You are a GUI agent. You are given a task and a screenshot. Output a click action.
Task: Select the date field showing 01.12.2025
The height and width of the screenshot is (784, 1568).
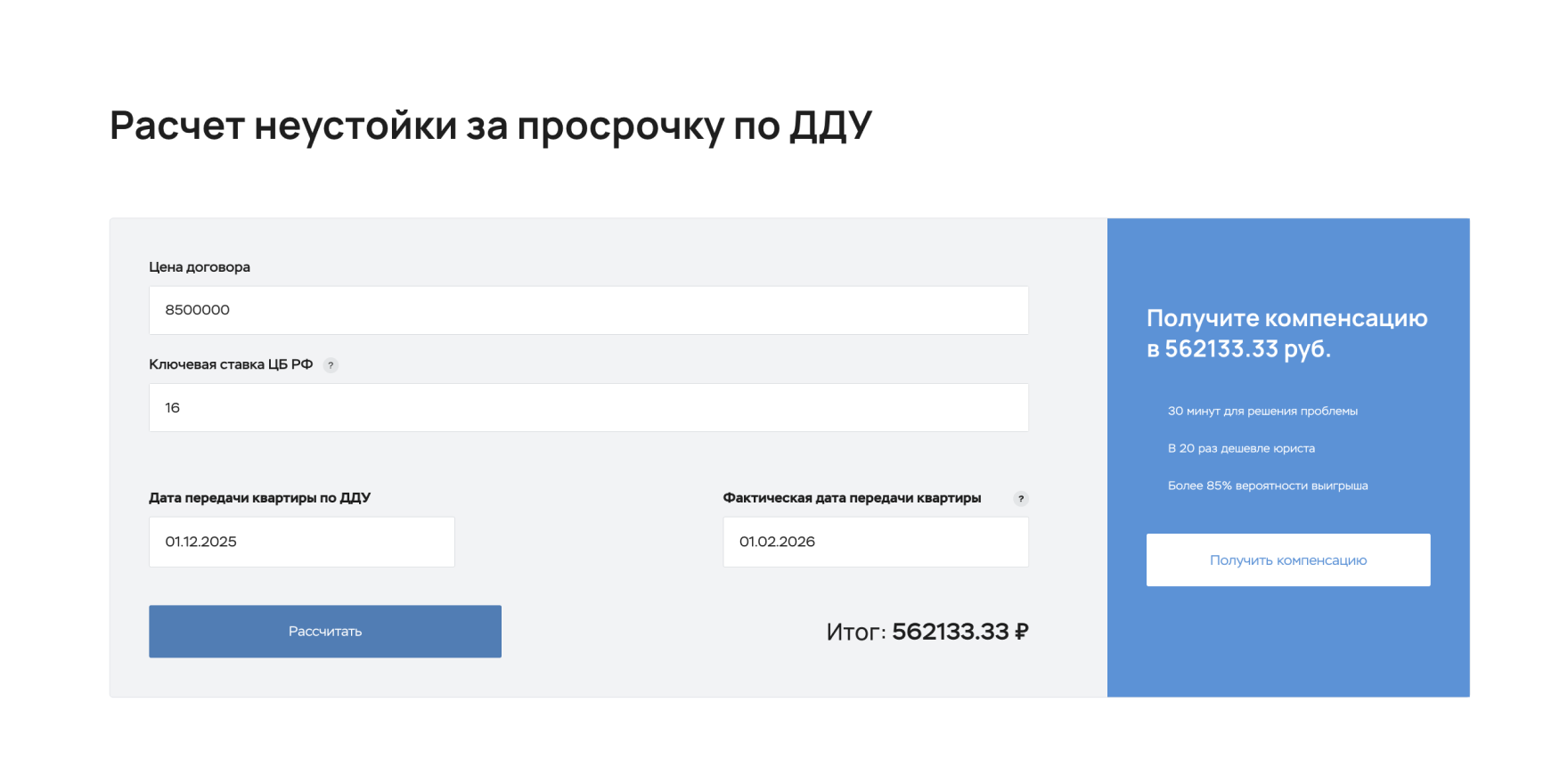[x=301, y=542]
